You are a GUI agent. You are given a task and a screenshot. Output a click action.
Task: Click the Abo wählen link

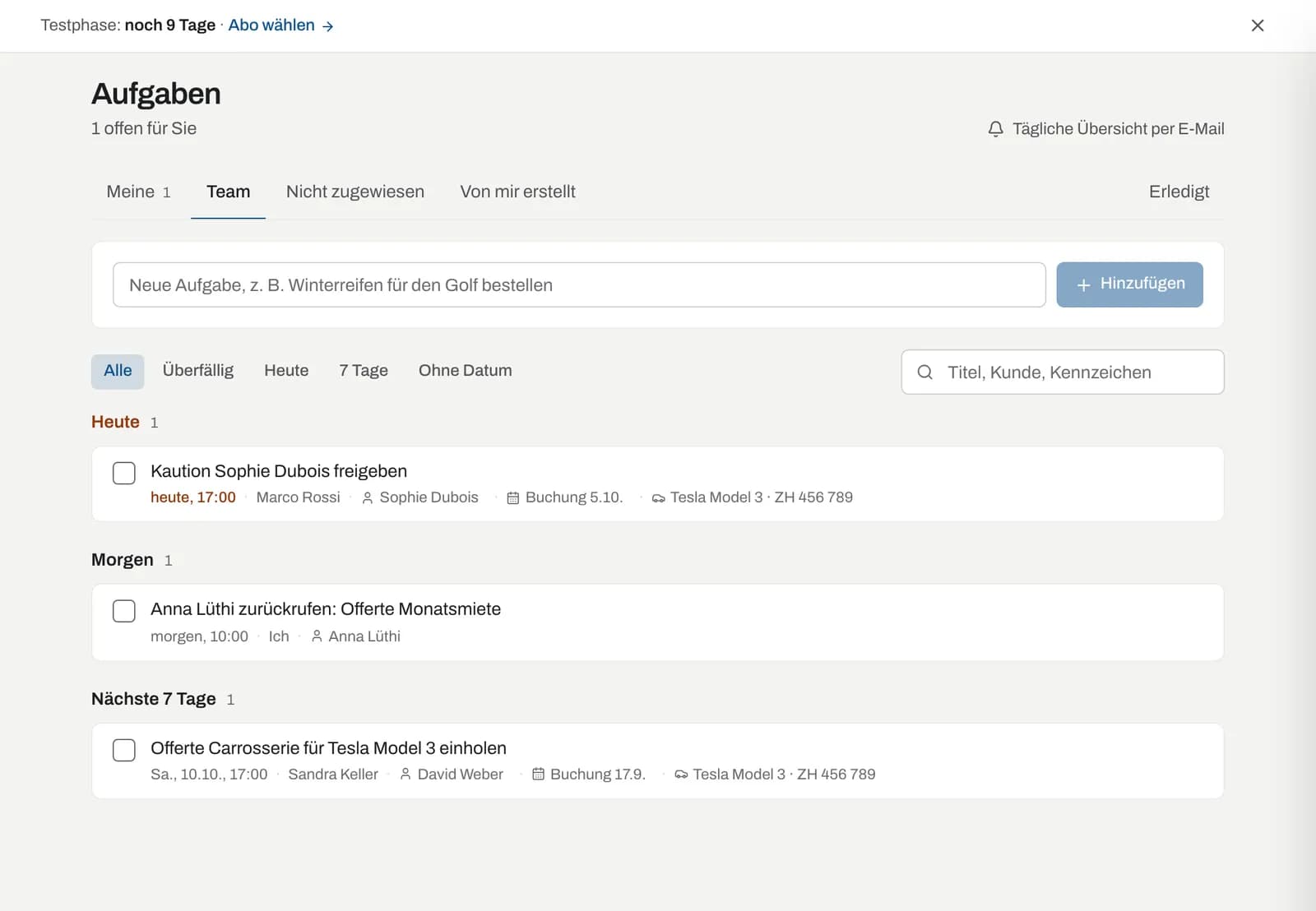pyautogui.click(x=280, y=25)
